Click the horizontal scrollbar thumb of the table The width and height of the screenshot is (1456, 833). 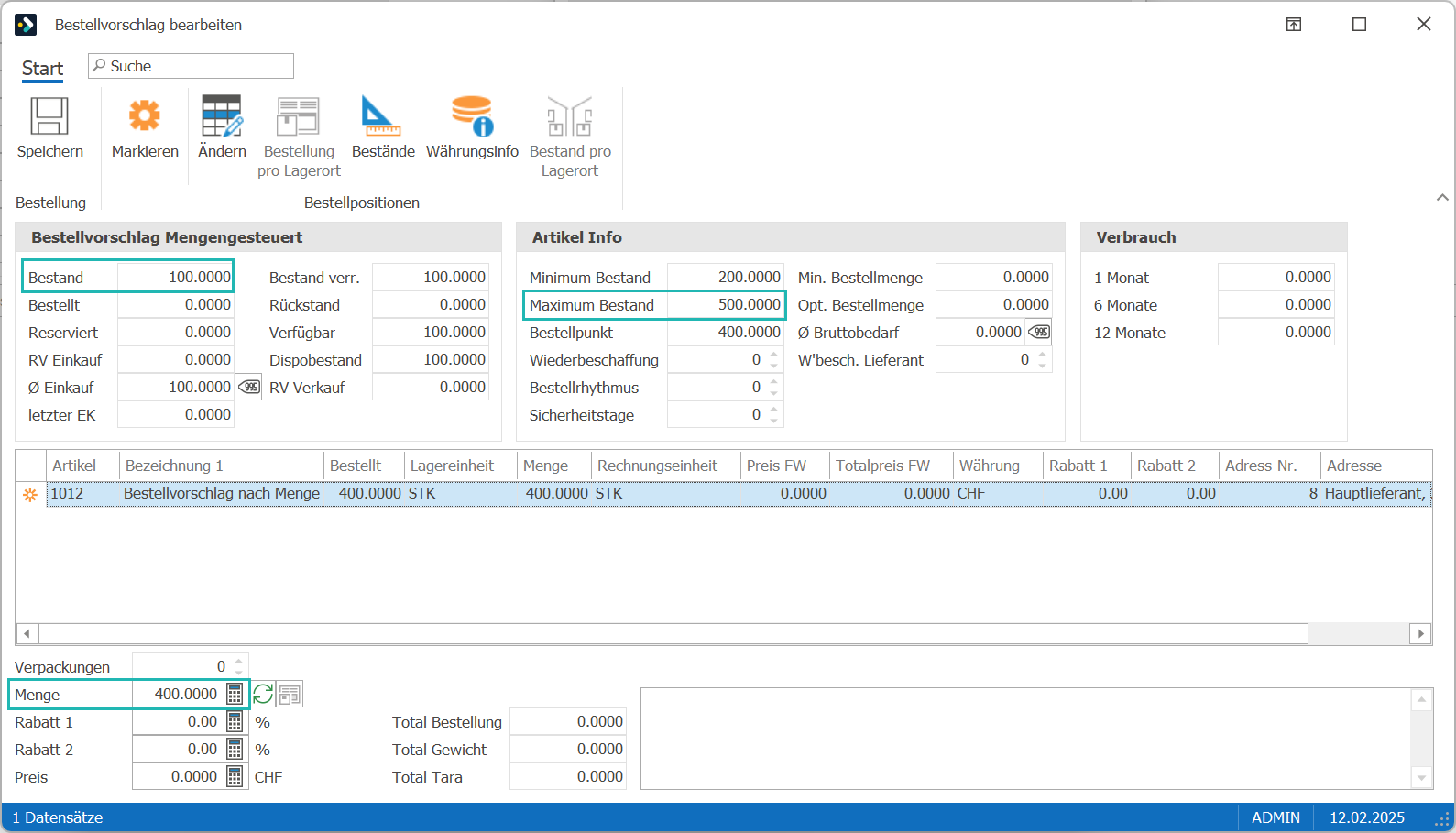[x=673, y=633]
